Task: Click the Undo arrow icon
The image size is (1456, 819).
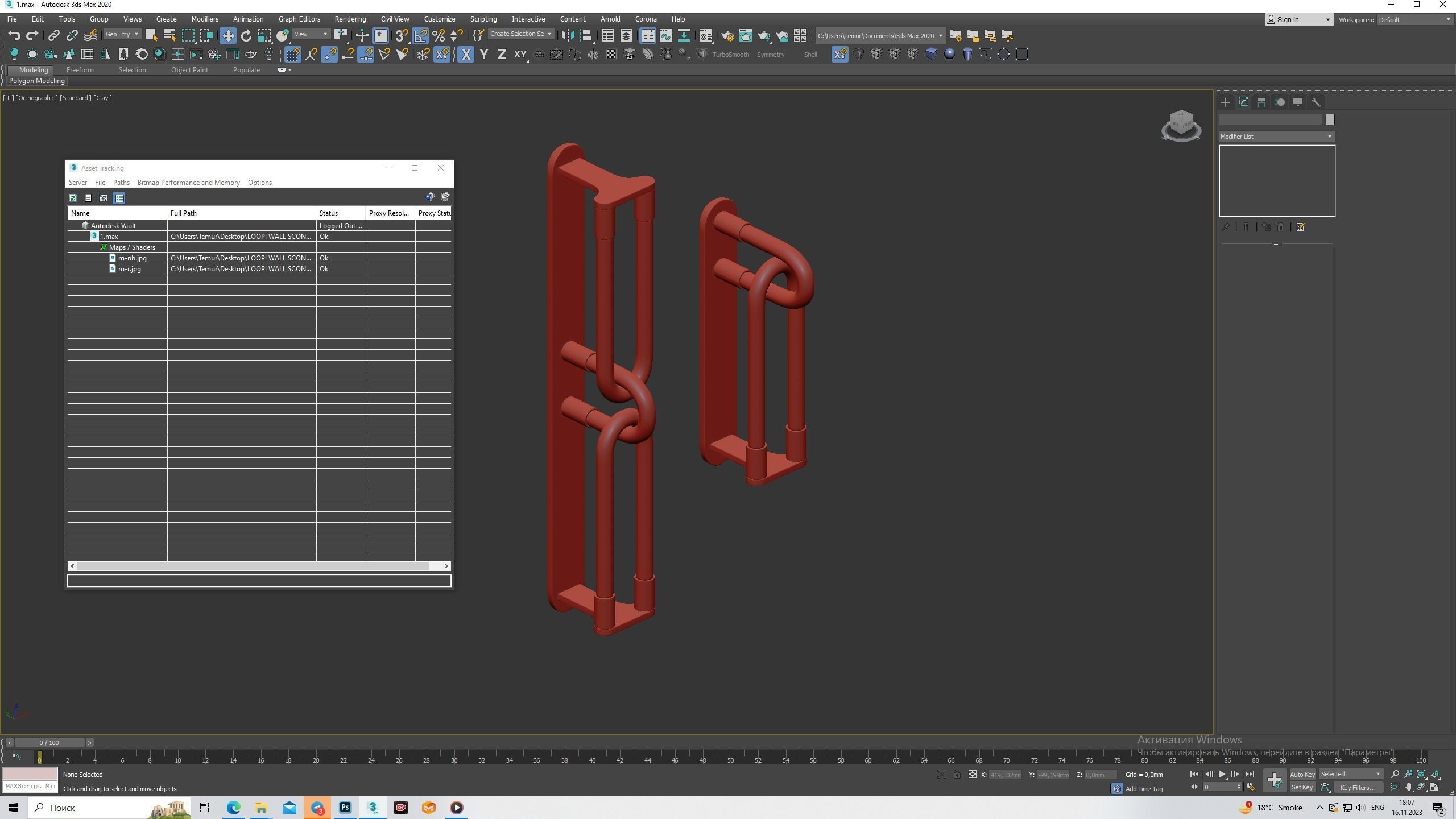Action: click(14, 36)
